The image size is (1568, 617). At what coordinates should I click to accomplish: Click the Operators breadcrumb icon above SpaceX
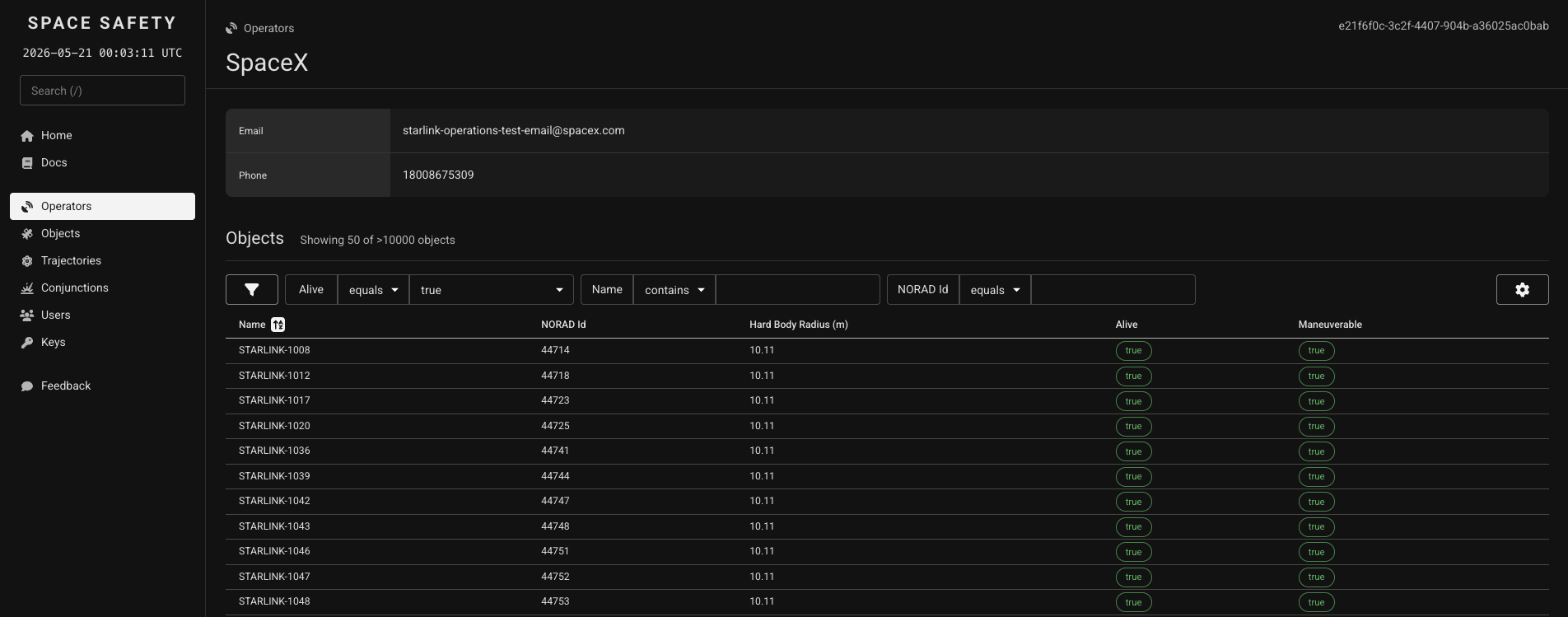[231, 28]
